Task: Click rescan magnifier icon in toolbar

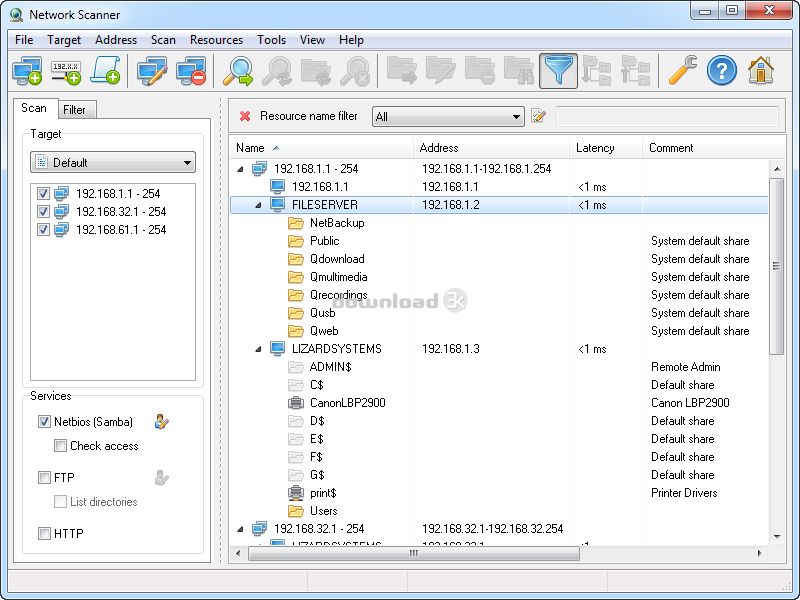Action: 277,71
